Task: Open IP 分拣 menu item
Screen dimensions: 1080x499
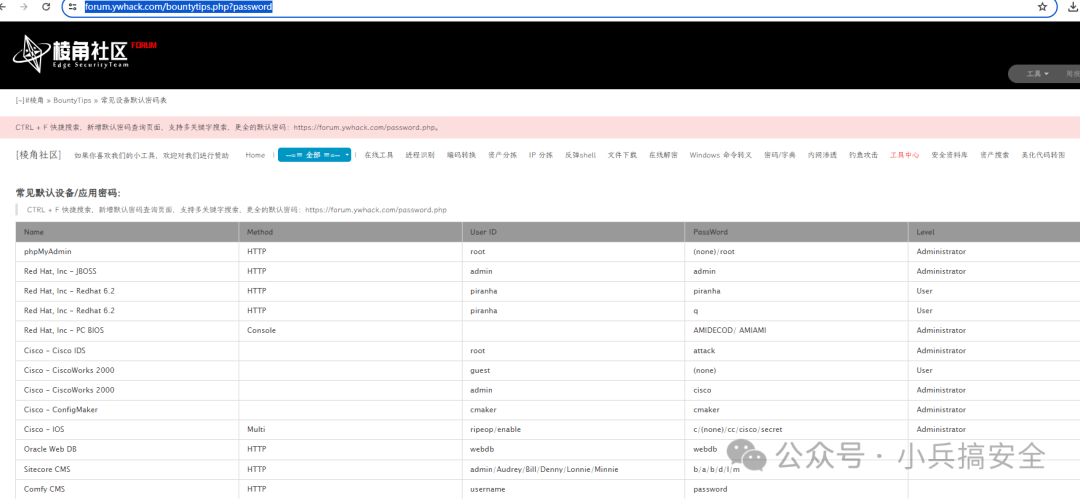Action: point(541,155)
